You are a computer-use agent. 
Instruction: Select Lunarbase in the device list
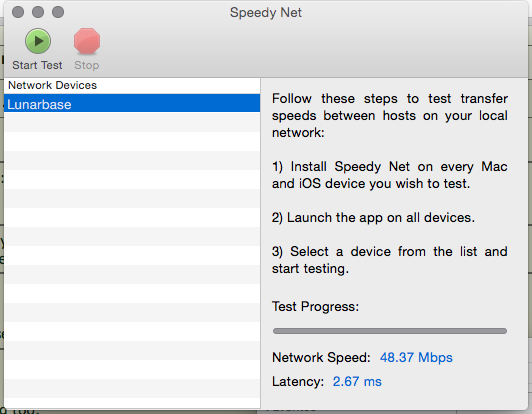132,104
